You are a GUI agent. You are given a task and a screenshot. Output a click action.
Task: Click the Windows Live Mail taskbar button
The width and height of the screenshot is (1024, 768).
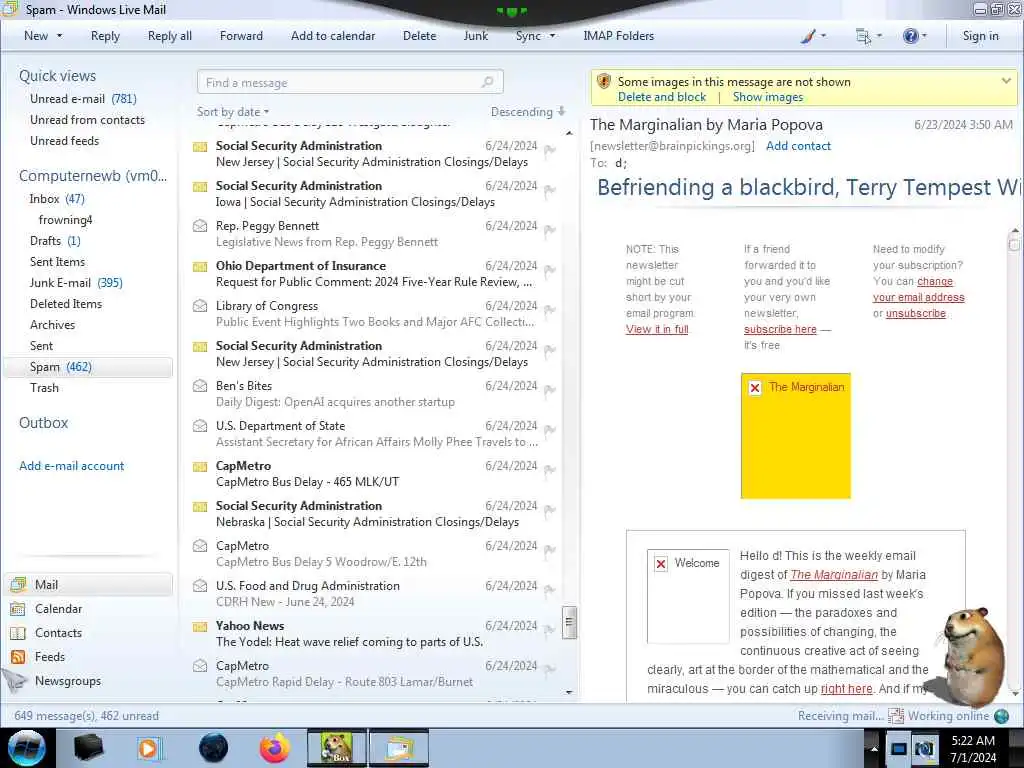(399, 748)
